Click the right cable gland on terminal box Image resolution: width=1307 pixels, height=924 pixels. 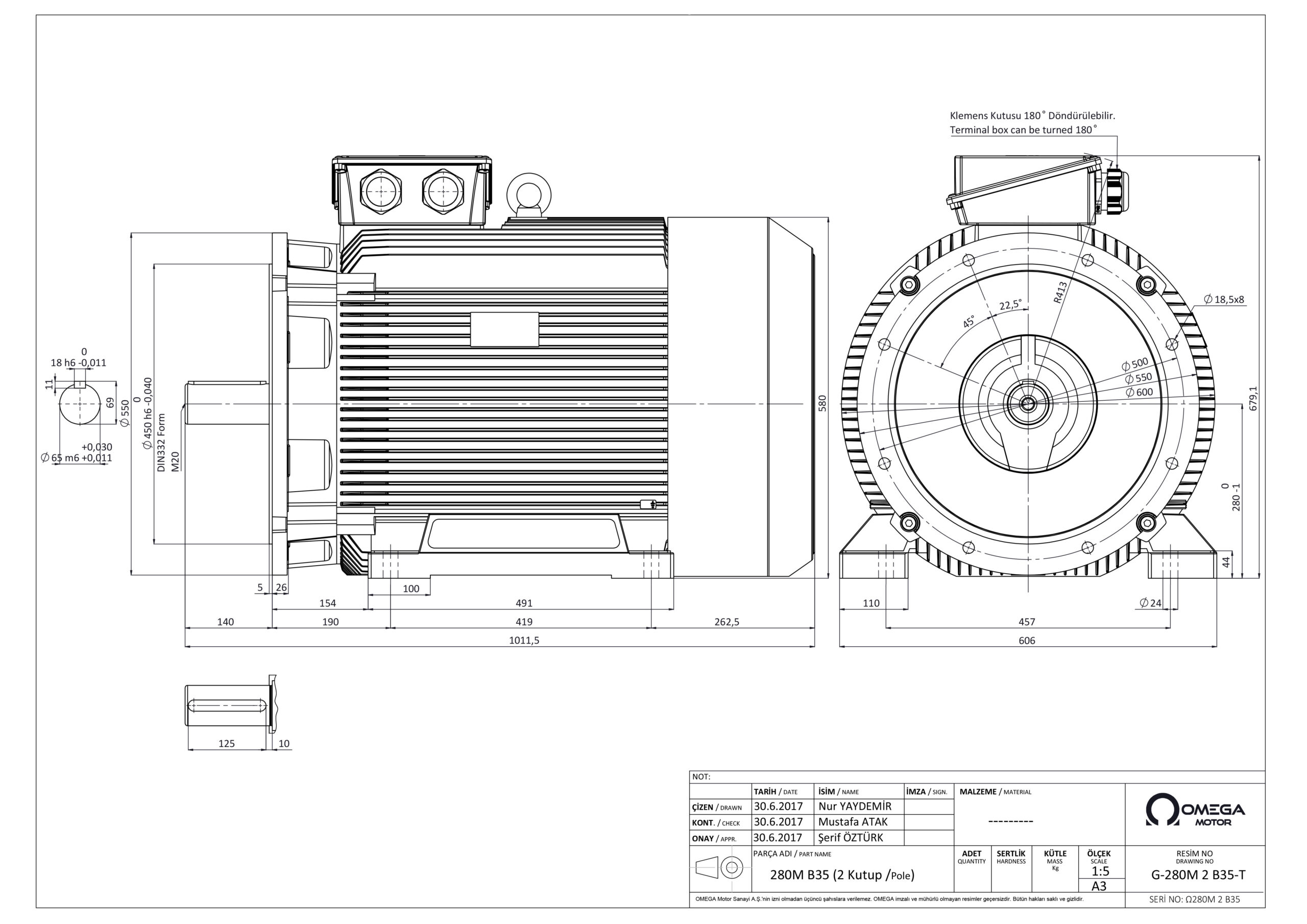click(x=443, y=192)
